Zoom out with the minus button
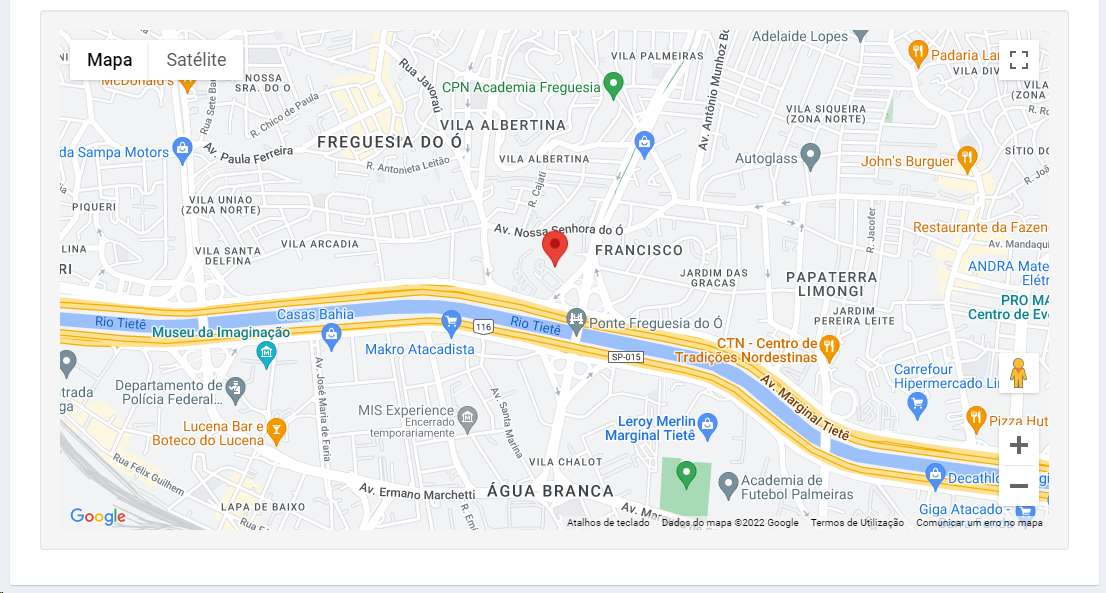 (x=1019, y=486)
